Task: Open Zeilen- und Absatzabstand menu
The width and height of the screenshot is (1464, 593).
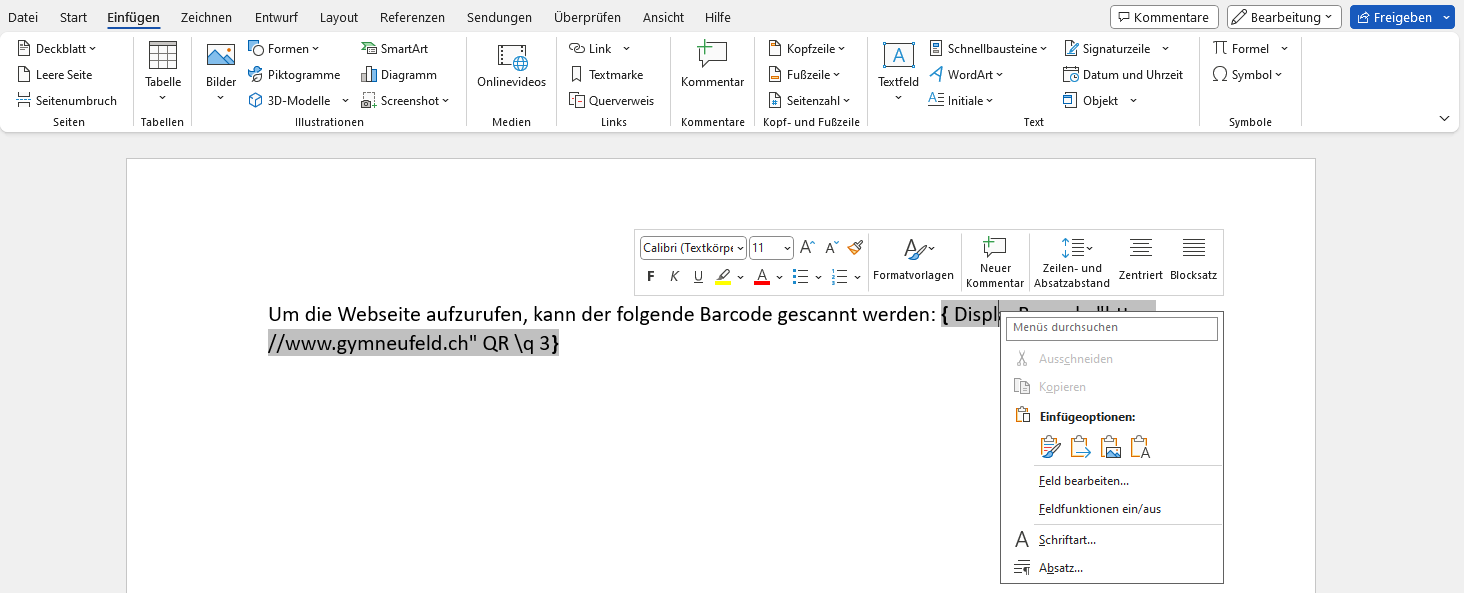Action: click(x=1072, y=262)
